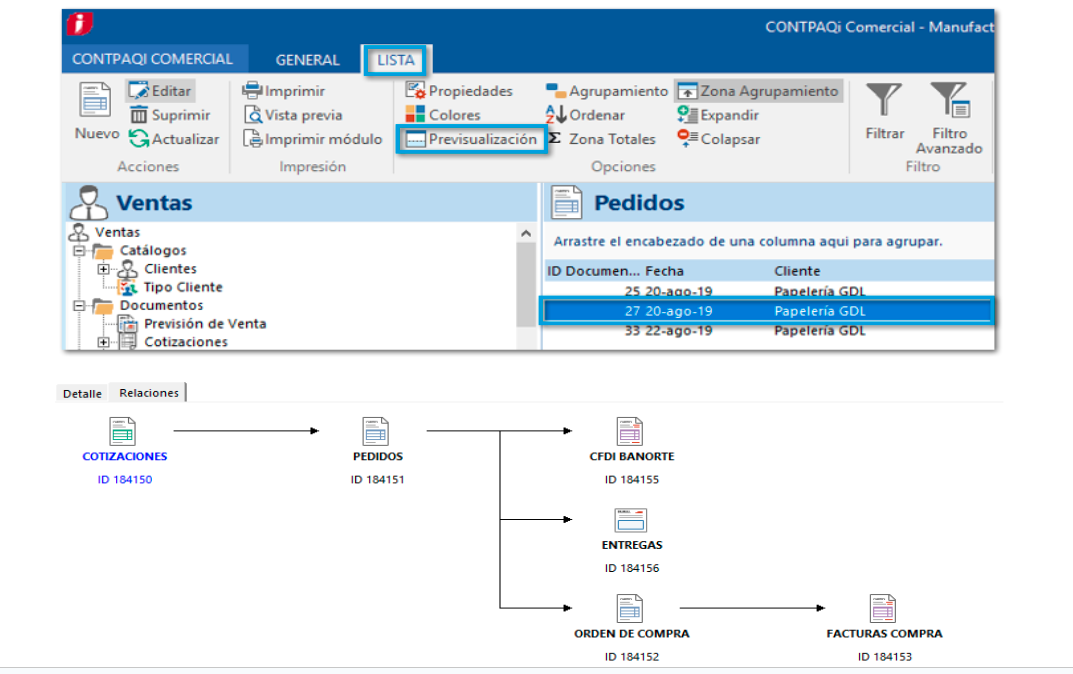Click the Imprimir printer icon

tap(253, 91)
